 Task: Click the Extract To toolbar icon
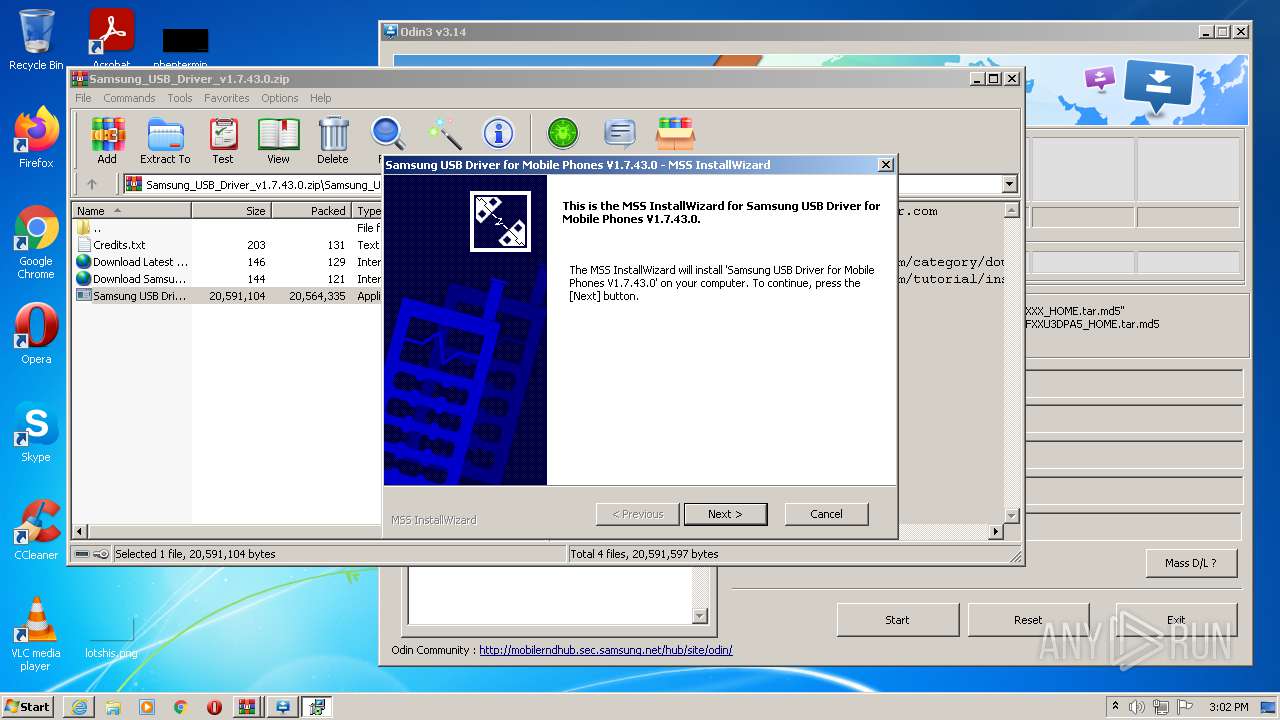165,140
